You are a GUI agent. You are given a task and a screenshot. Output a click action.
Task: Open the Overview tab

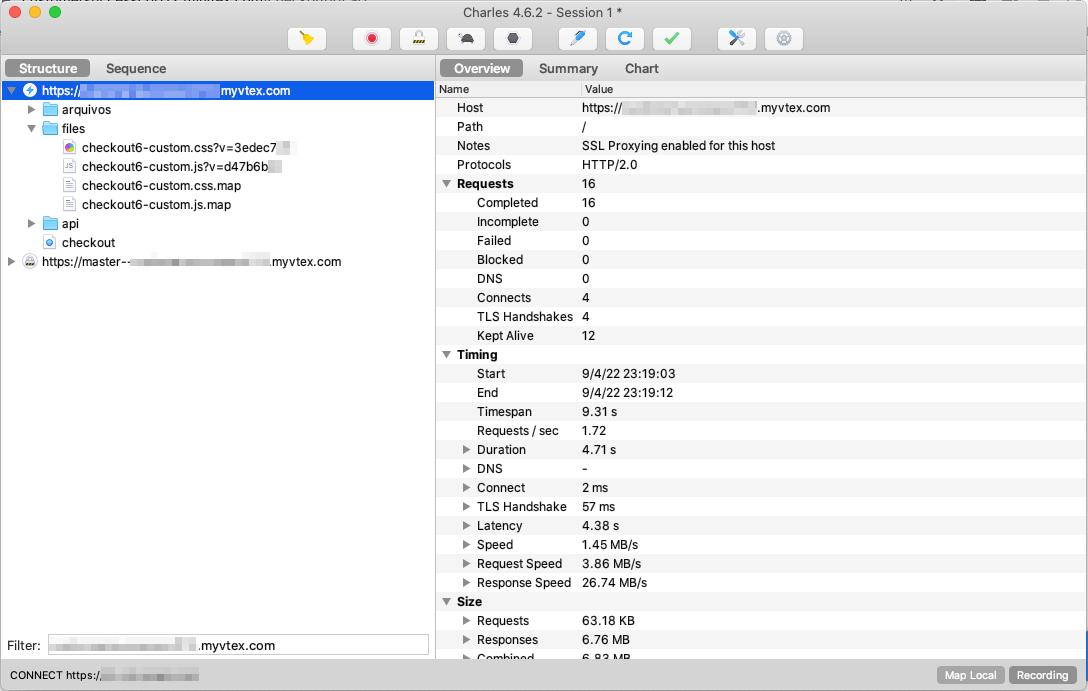tap(482, 68)
